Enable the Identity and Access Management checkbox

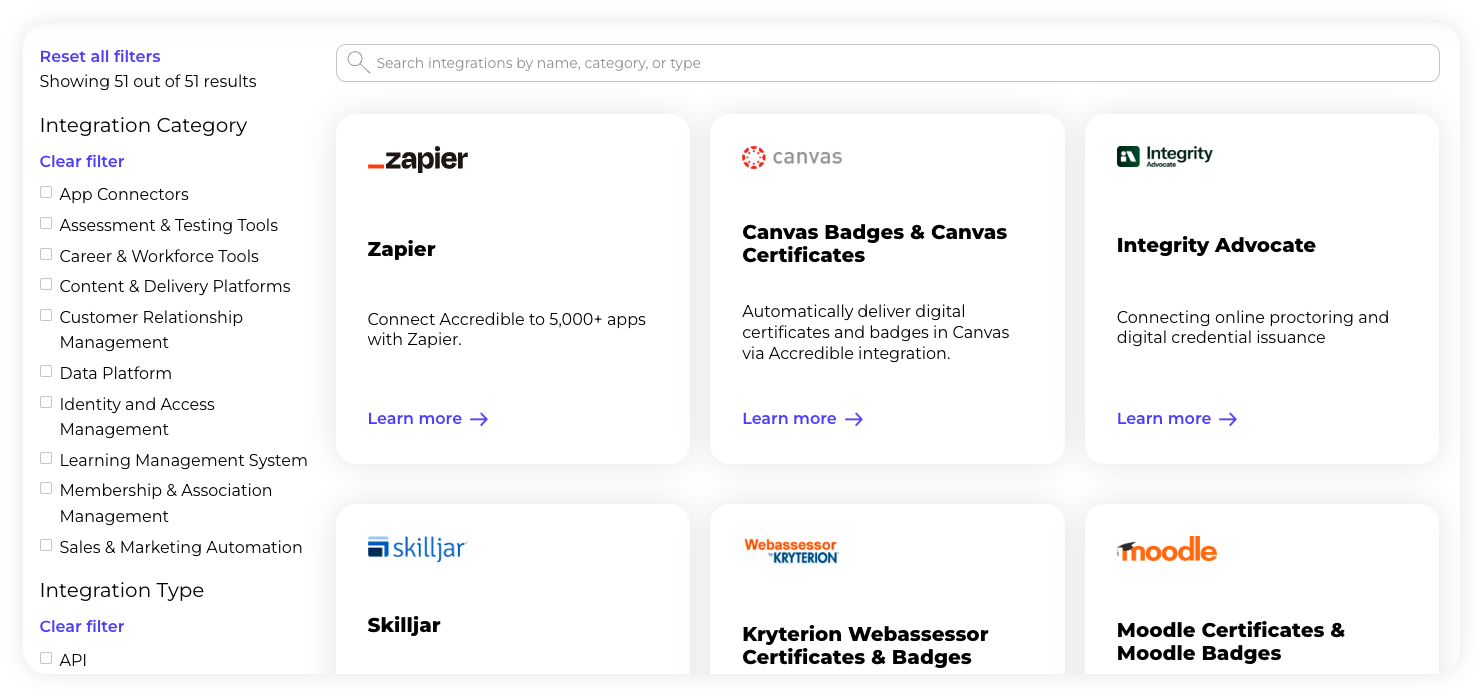(46, 402)
